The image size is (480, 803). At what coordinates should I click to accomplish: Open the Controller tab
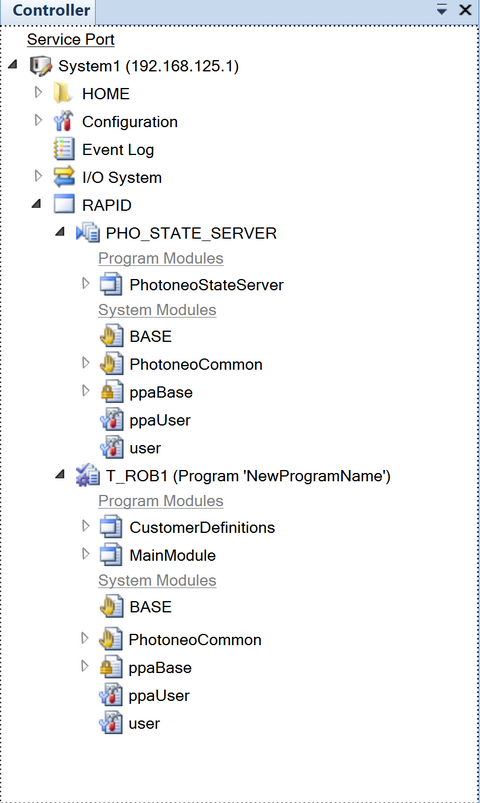coord(51,10)
